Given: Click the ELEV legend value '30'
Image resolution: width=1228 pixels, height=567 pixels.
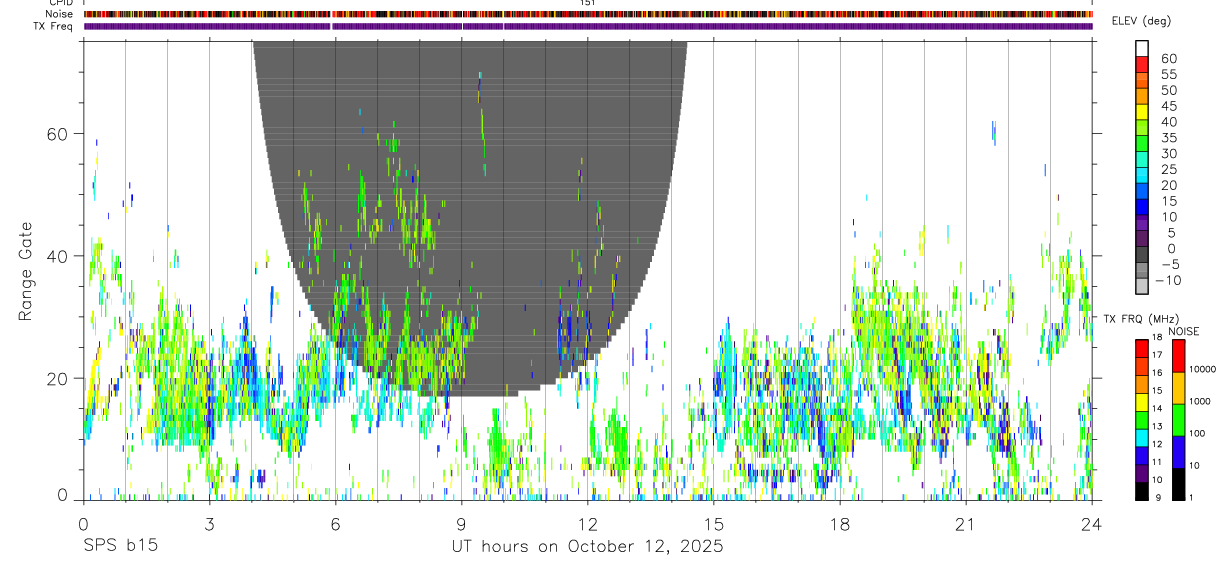Looking at the screenshot, I should coord(1167,154).
